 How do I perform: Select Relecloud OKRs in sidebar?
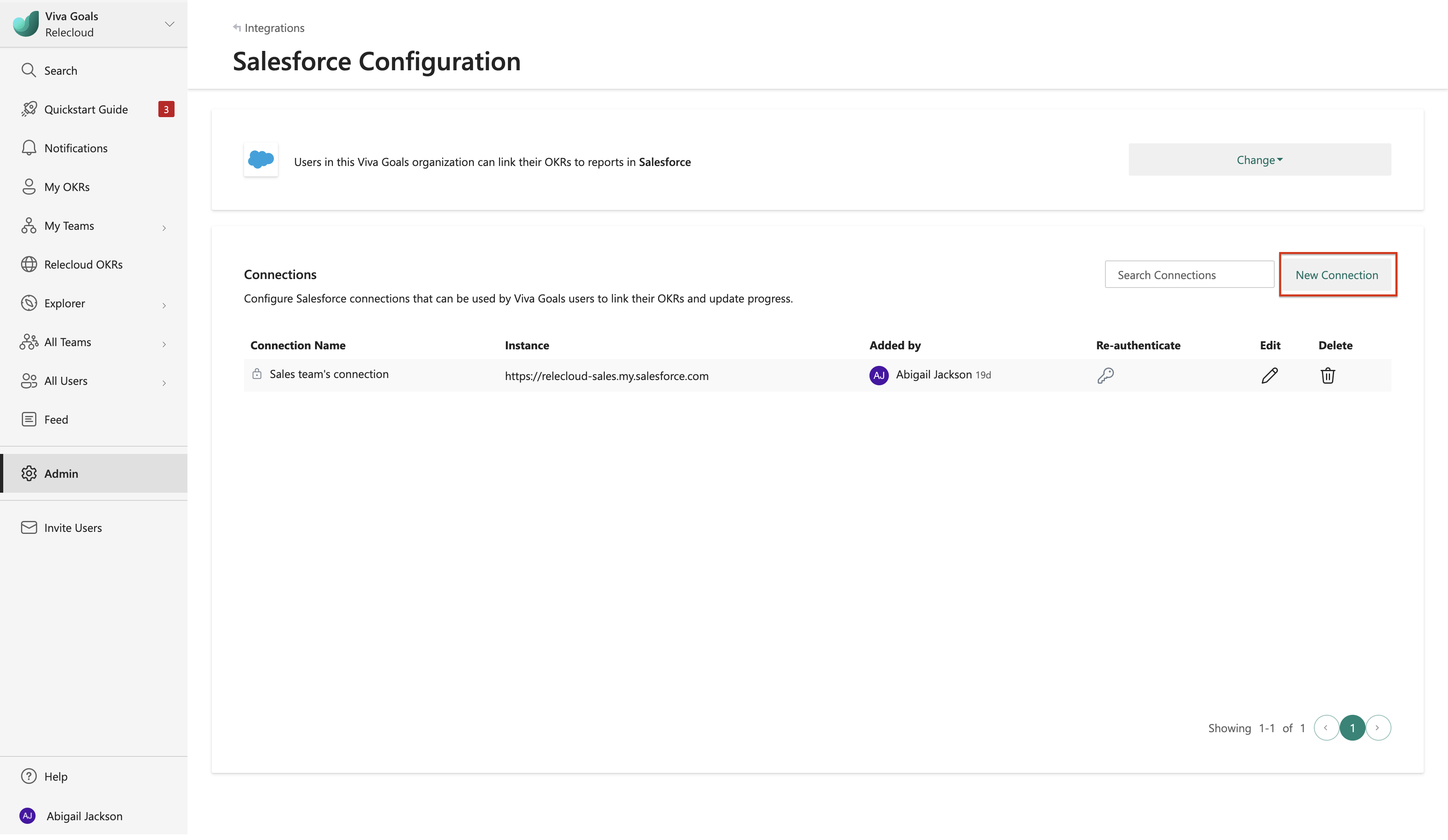coord(83,264)
